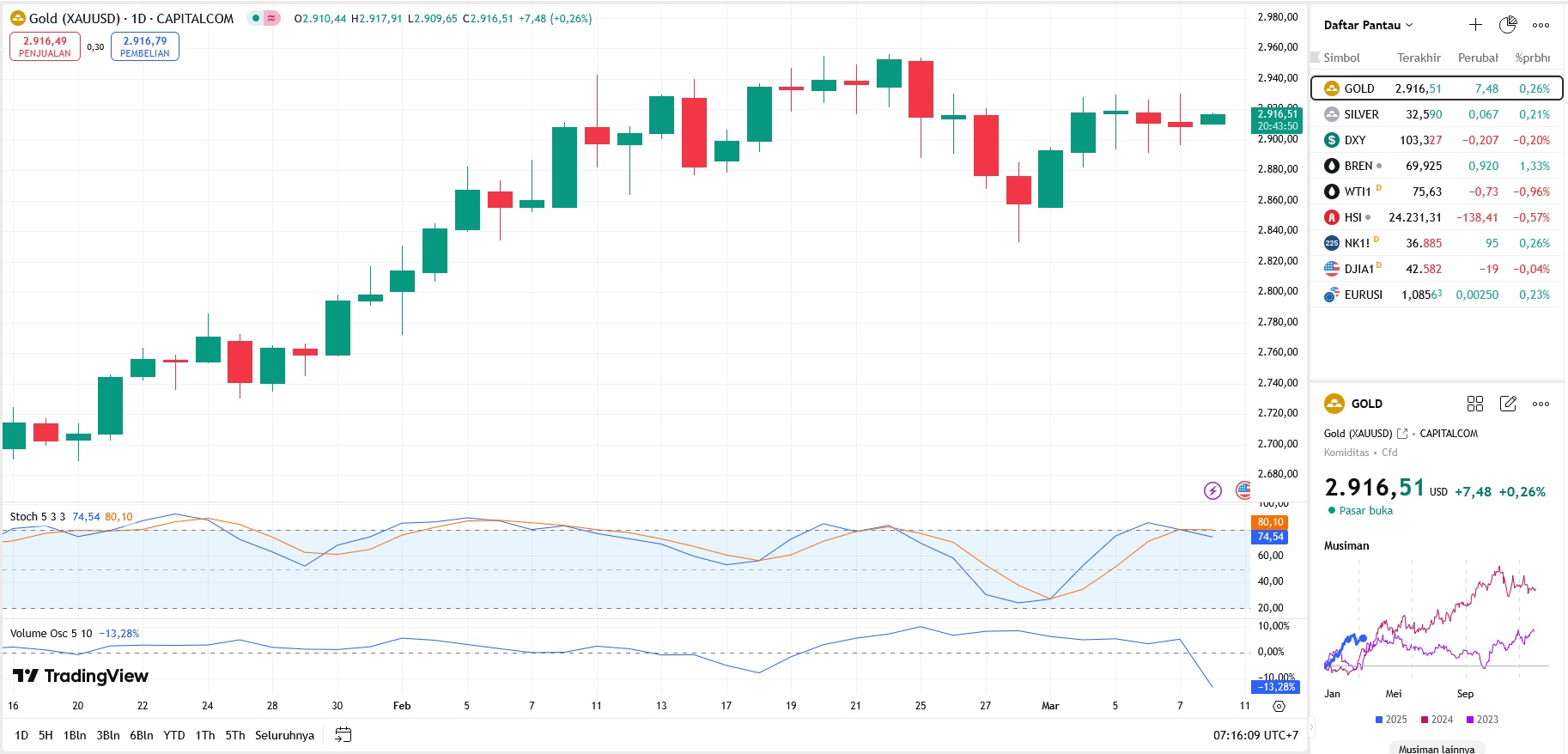The height and width of the screenshot is (754, 1568).
Task: Toggle the 2023 seasonal series
Action: click(x=1482, y=720)
